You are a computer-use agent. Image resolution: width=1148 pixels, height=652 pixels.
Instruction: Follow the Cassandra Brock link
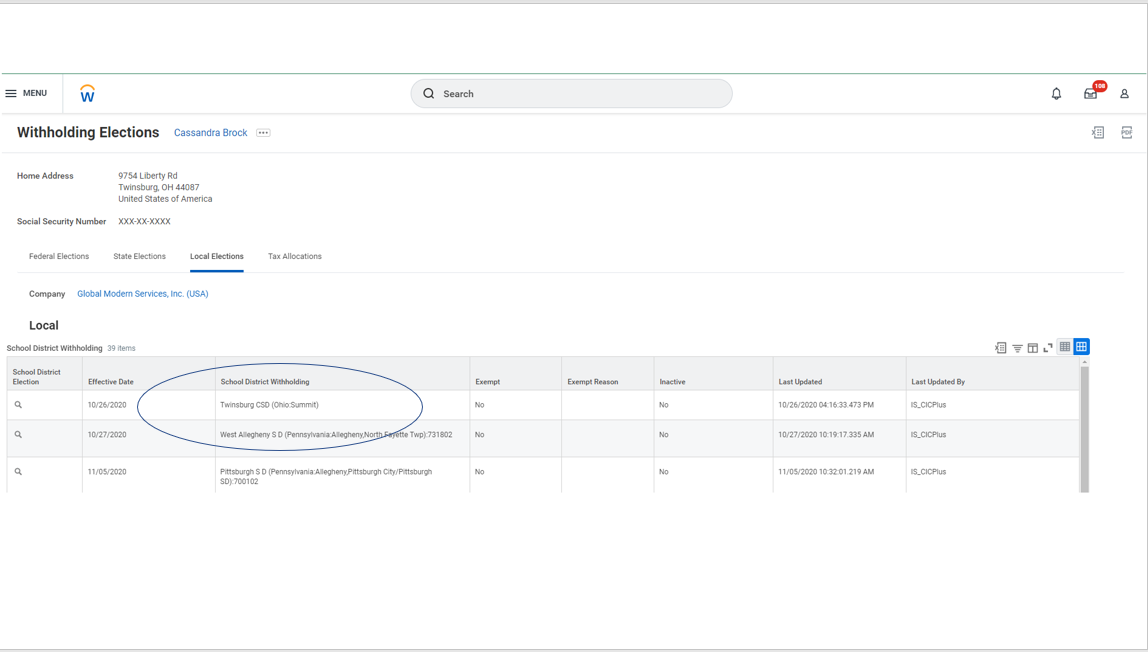pos(210,132)
